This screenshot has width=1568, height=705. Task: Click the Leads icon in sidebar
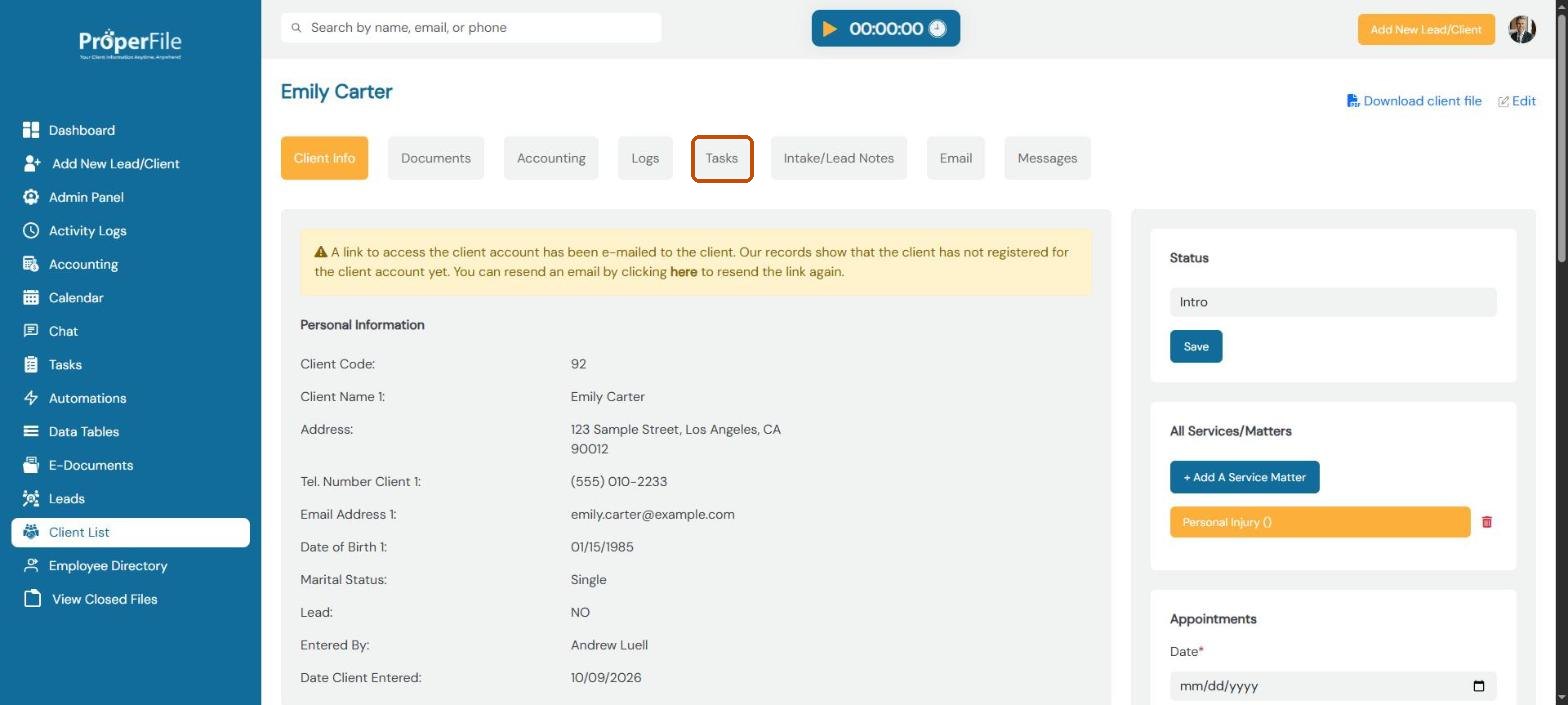(x=31, y=498)
